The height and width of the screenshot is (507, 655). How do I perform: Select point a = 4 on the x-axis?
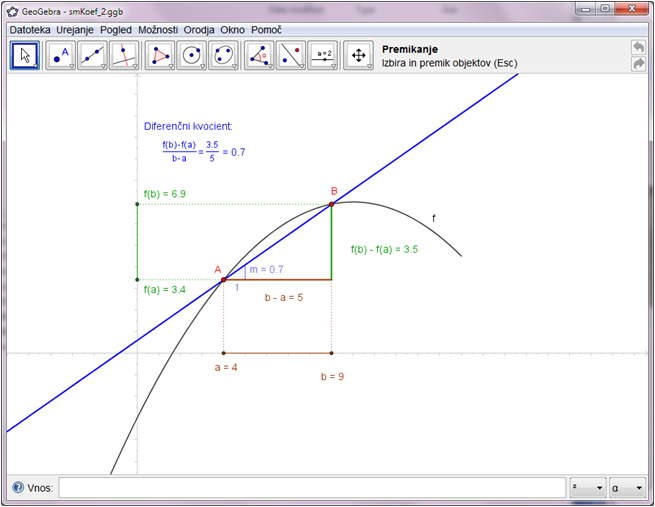pos(223,353)
